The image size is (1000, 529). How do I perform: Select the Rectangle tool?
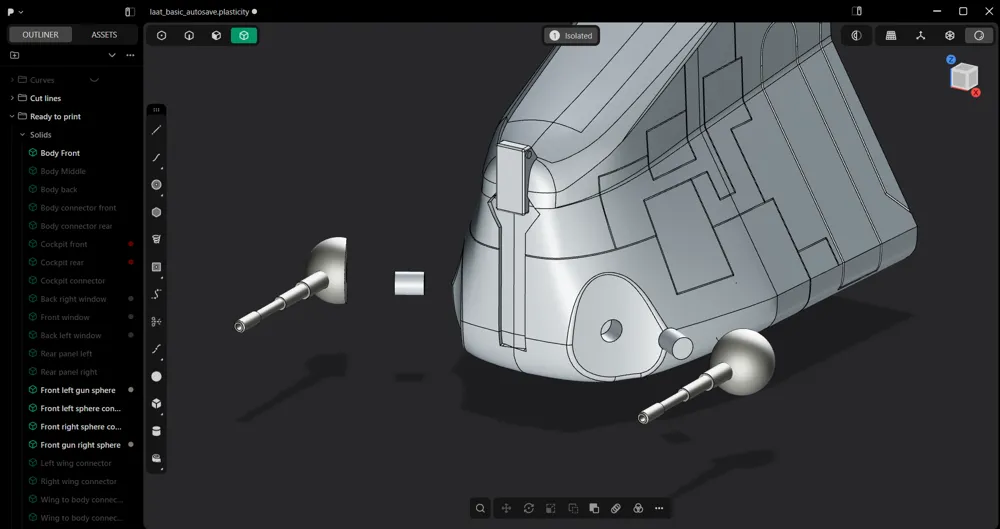pyautogui.click(x=156, y=267)
